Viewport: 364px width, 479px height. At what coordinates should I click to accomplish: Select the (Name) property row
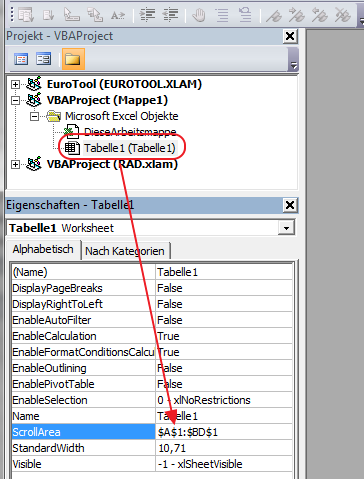click(83, 272)
